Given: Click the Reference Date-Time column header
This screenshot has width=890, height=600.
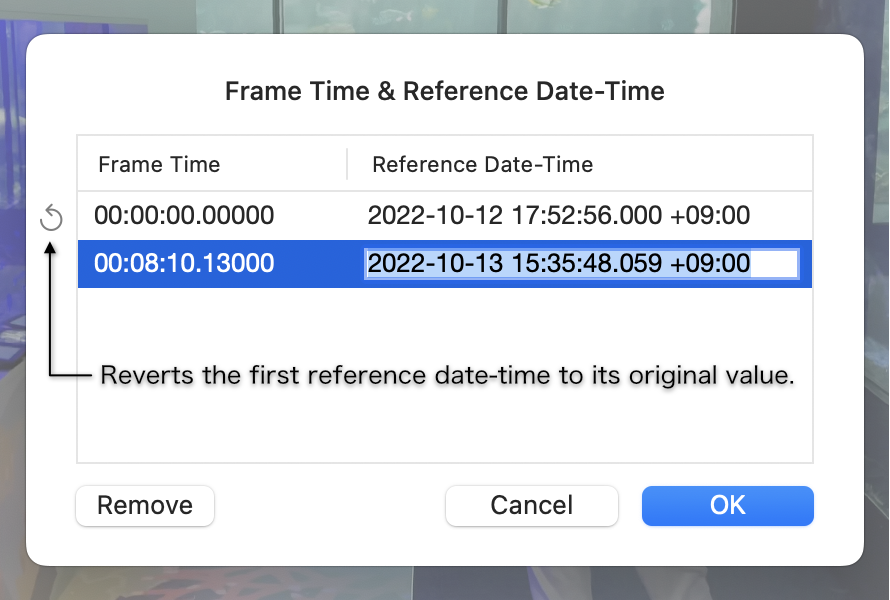Looking at the screenshot, I should tap(482, 164).
